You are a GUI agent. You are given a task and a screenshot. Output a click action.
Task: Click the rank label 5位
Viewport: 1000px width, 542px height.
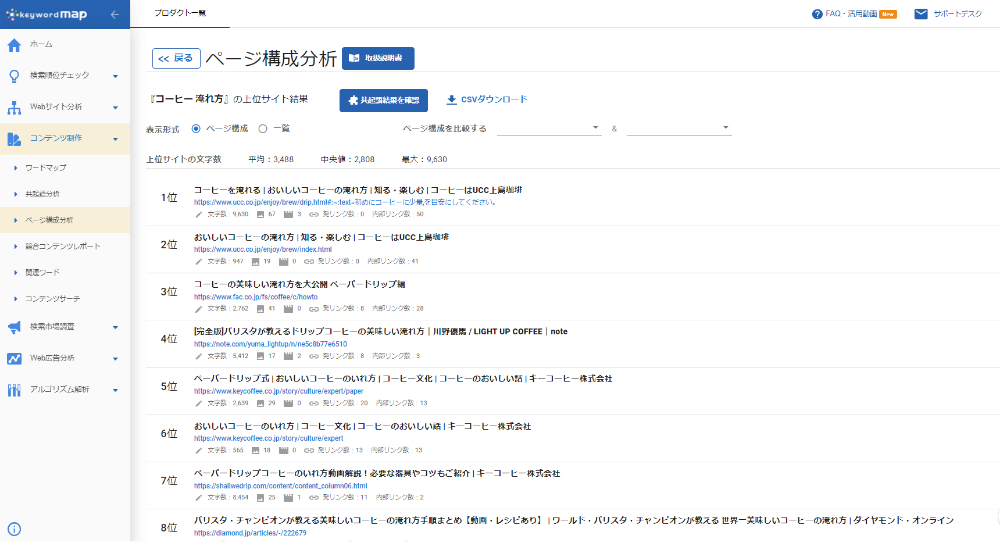point(169,386)
